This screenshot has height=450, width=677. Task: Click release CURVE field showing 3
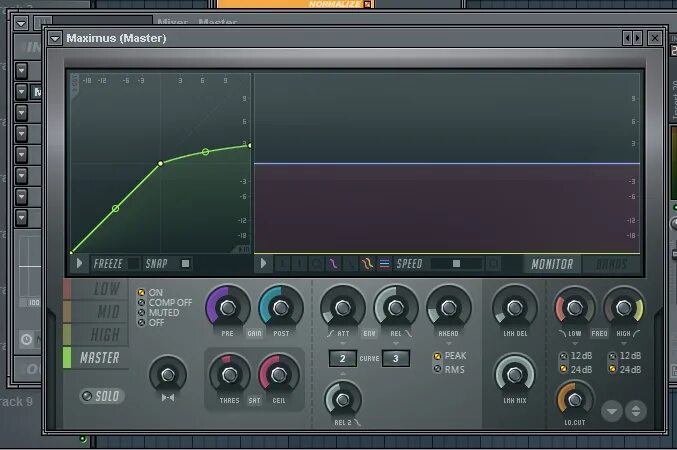[395, 358]
